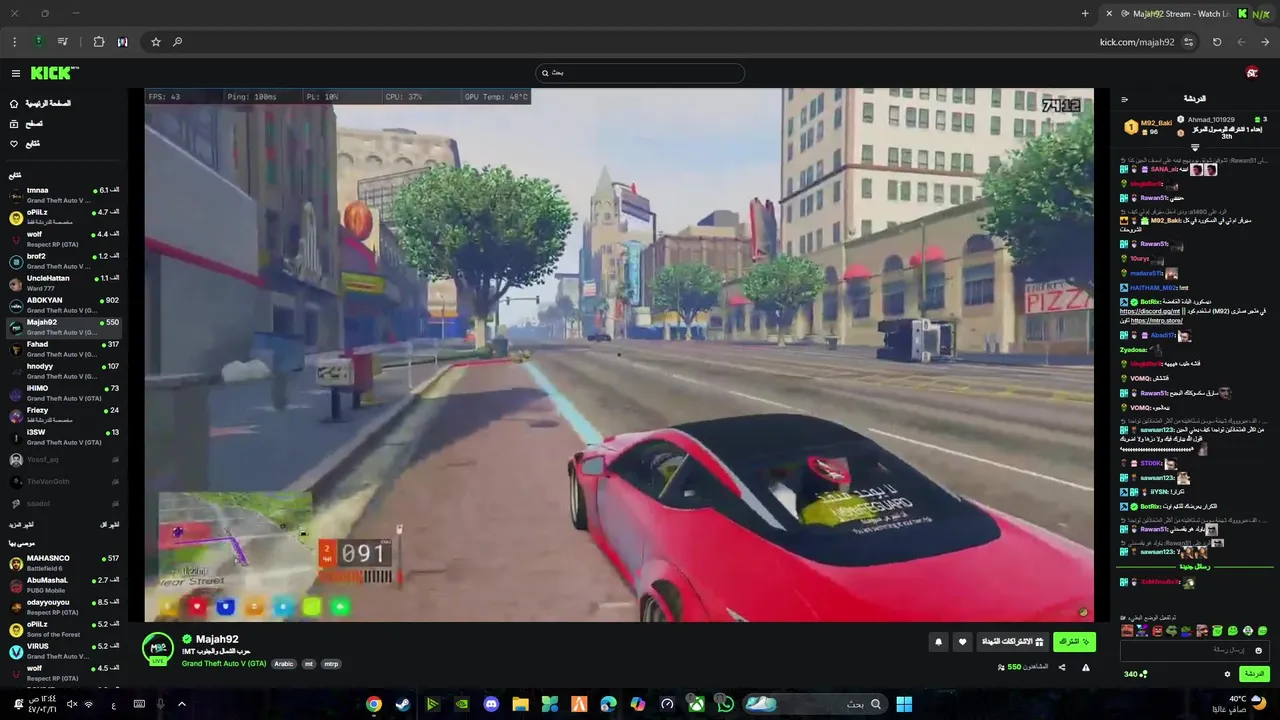Expand the chat leaderboard arrow
Screen dimensions: 1280x720
1195,148
